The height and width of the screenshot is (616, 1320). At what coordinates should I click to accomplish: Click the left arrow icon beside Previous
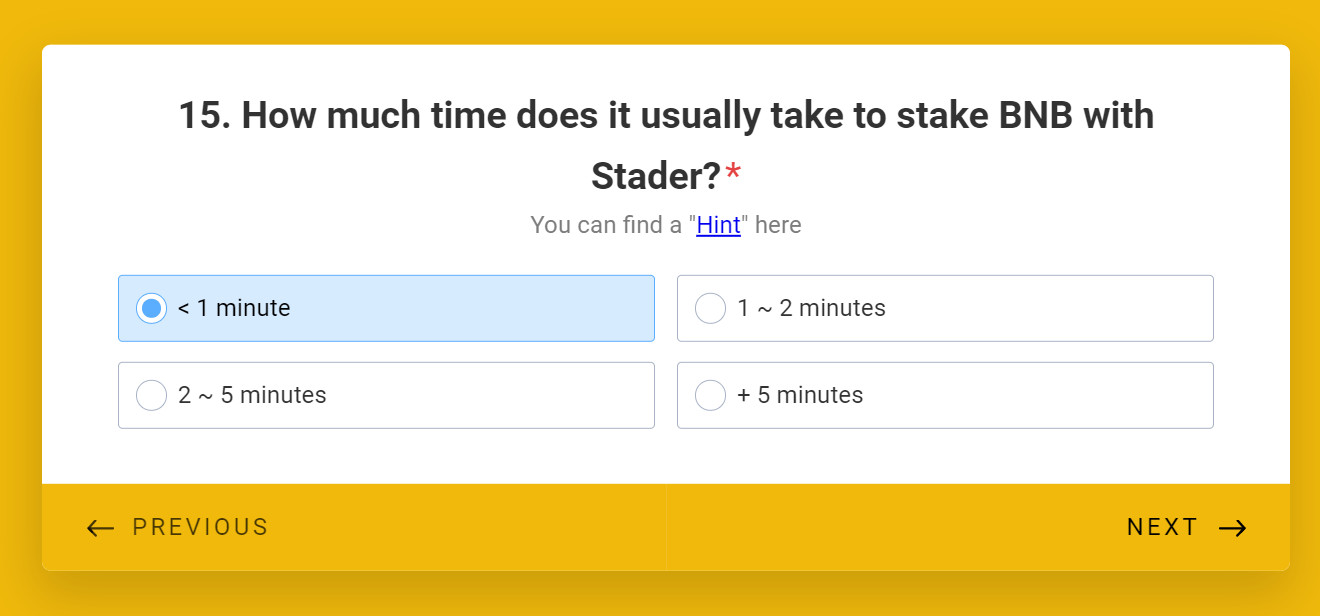(x=100, y=528)
